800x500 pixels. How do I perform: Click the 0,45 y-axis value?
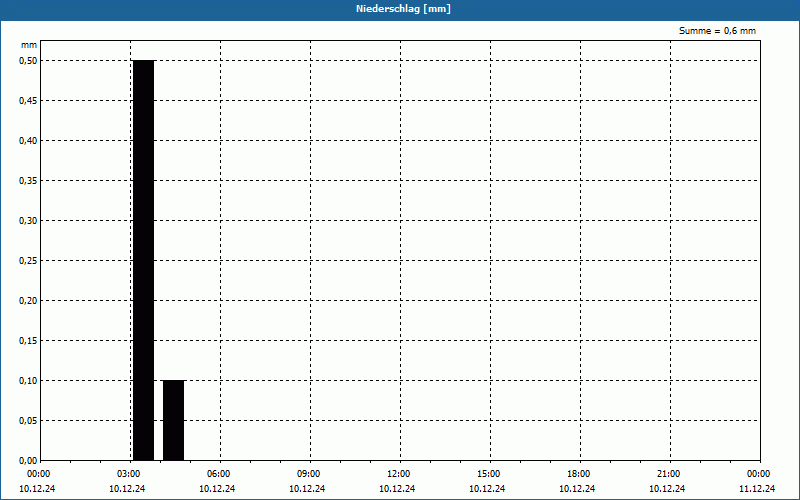[x=28, y=101]
